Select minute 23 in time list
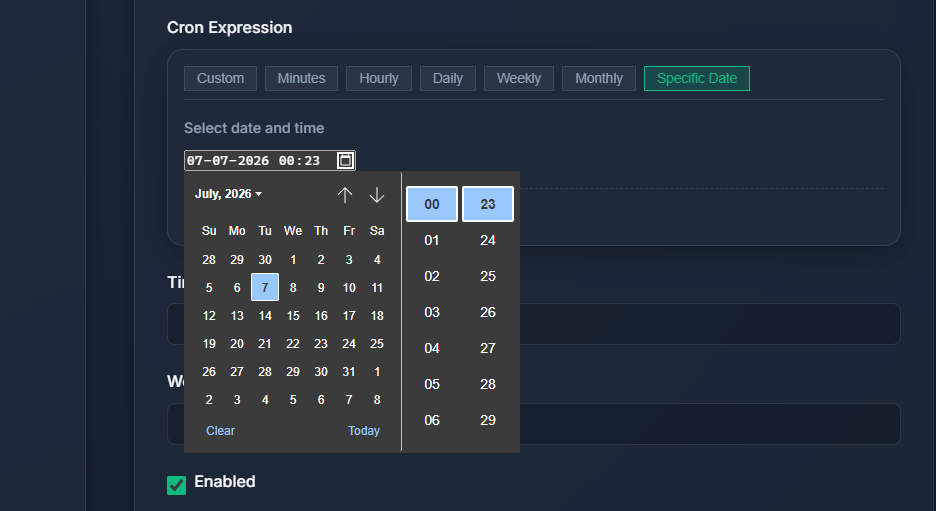 pos(488,204)
